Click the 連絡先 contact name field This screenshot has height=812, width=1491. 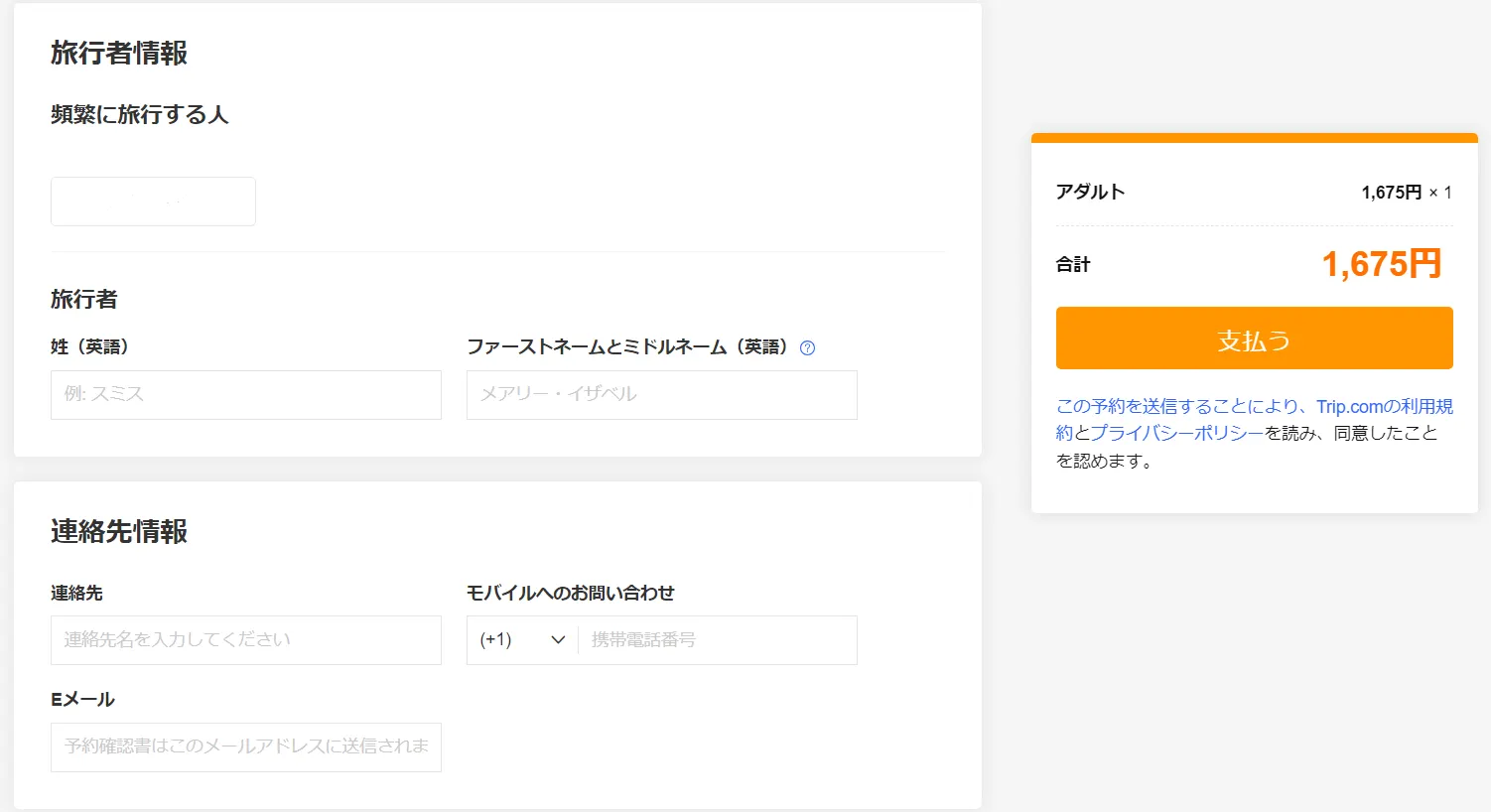click(x=245, y=639)
